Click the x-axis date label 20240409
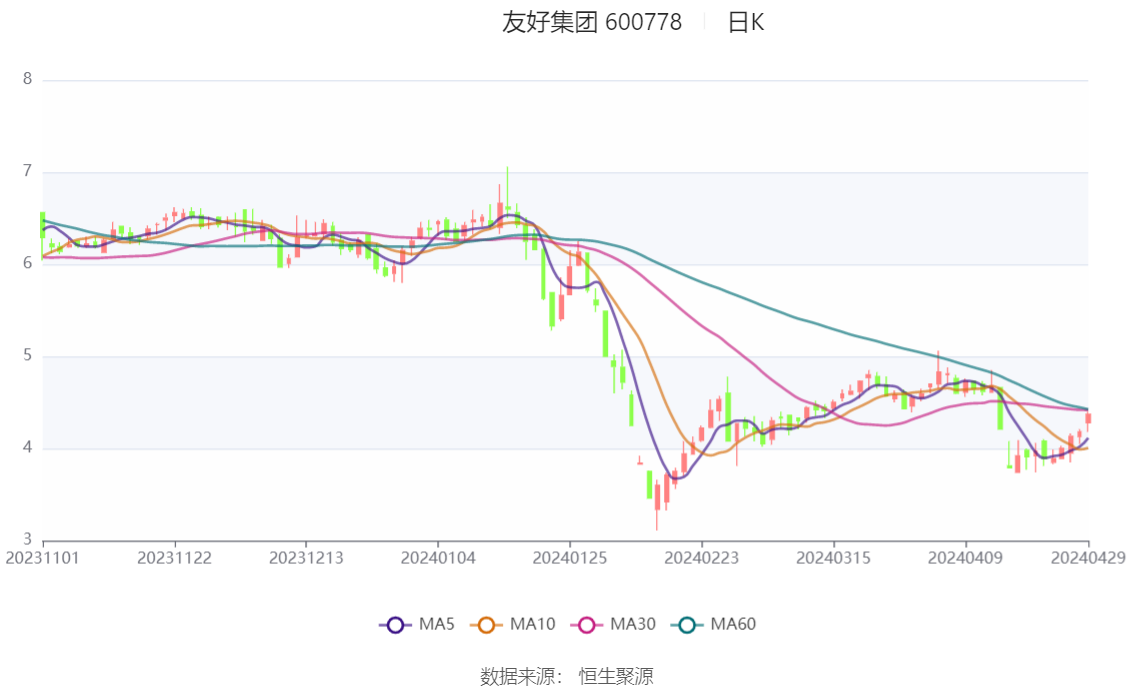Viewport: 1134px width, 689px height. tap(965, 558)
